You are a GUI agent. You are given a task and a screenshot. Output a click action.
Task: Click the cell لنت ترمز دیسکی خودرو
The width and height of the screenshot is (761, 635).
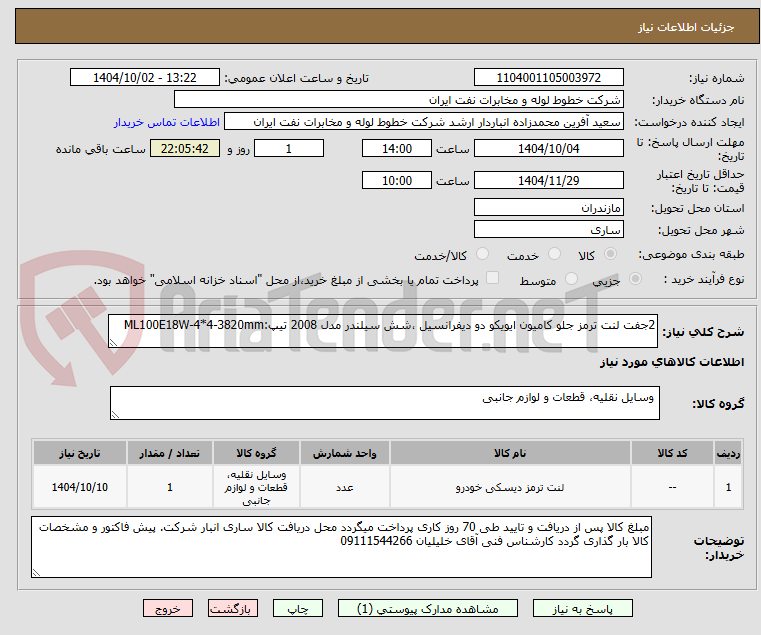(510, 487)
